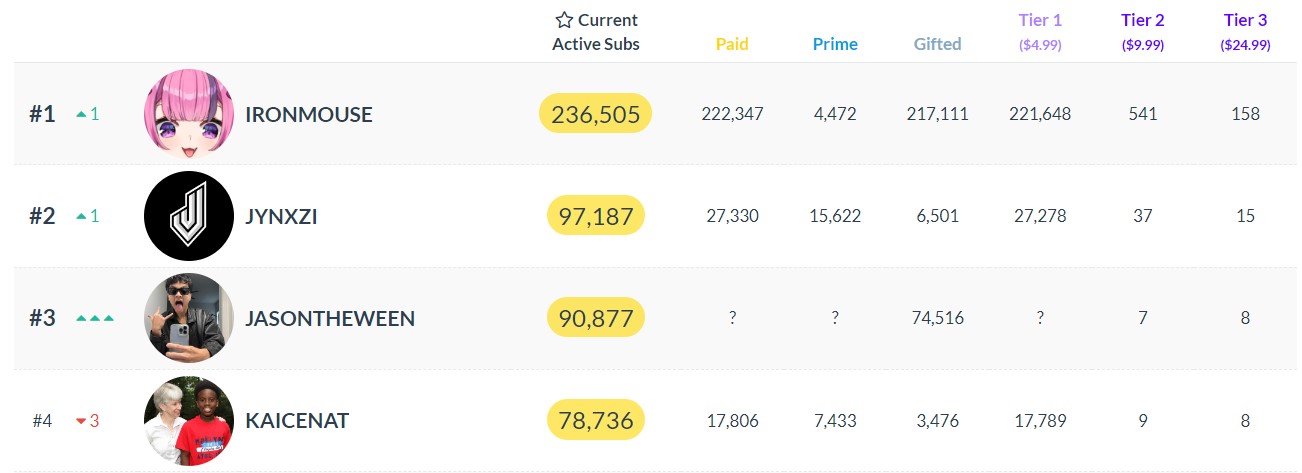Select the Tier 2 ($9.99) column header
This screenshot has width=1302, height=473.
[1143, 32]
